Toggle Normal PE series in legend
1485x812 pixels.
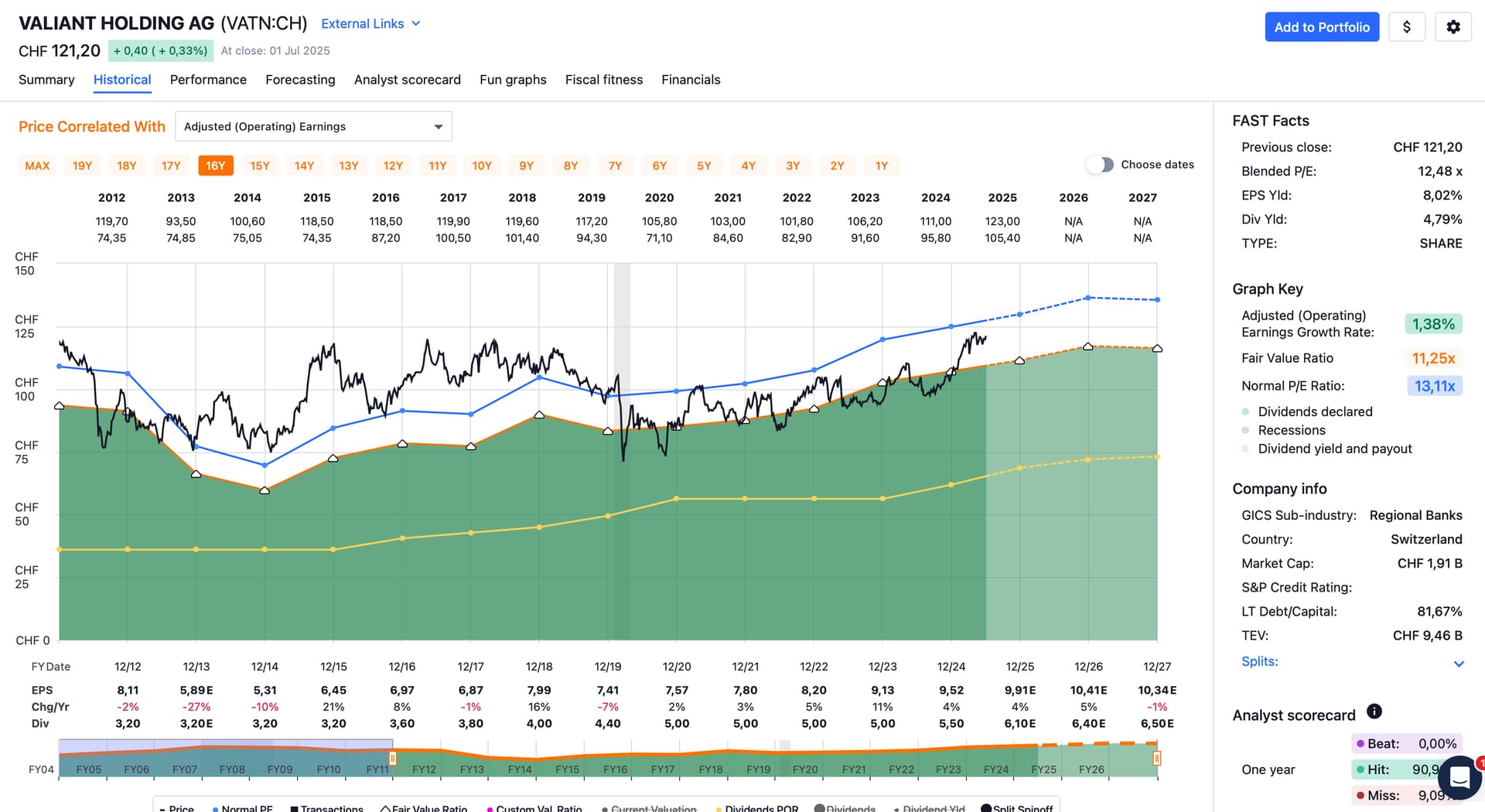pos(242,809)
